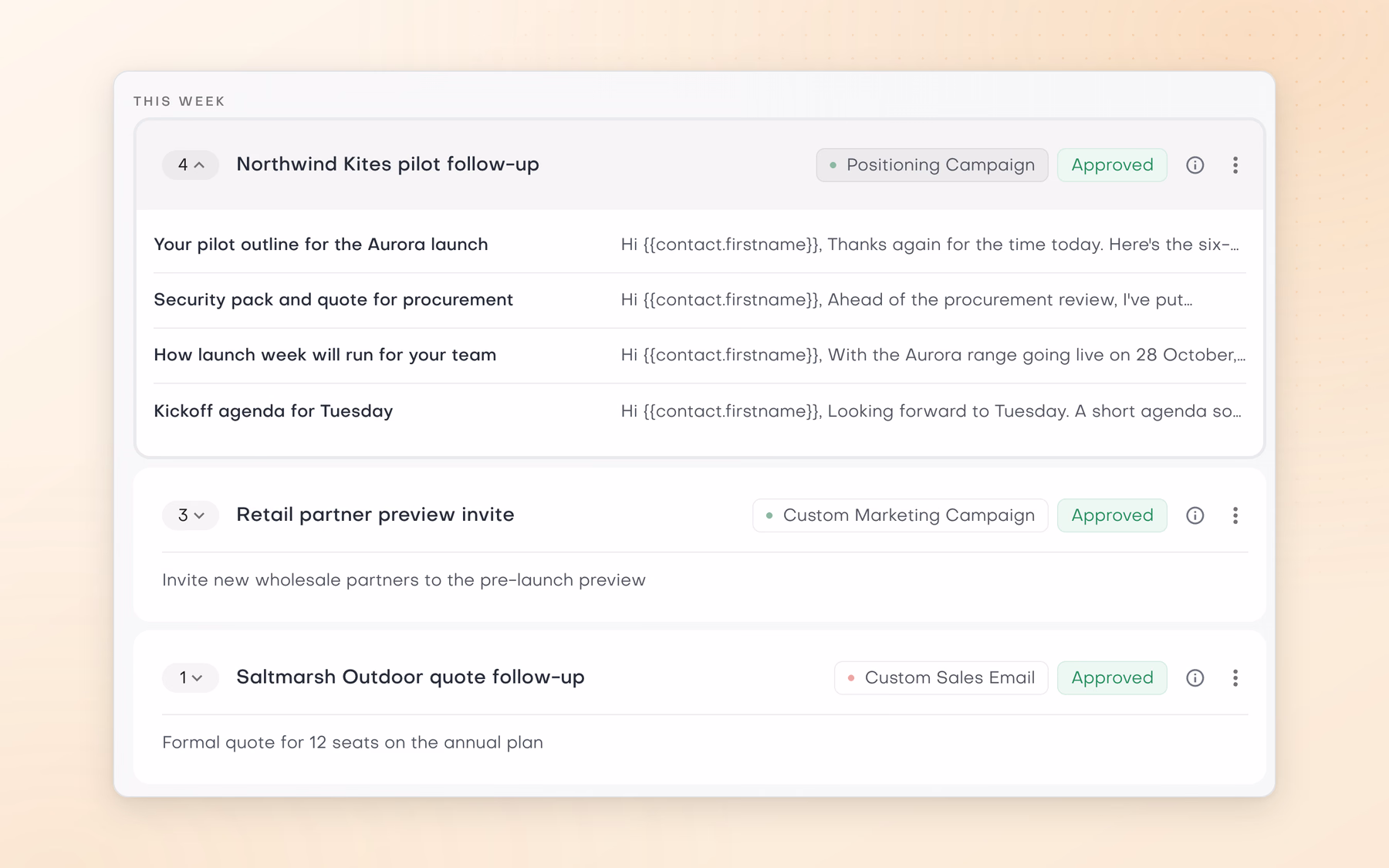Click Approved status on Saltmarsh Outdoor row
Image resolution: width=1389 pixels, height=868 pixels.
pyautogui.click(x=1112, y=677)
